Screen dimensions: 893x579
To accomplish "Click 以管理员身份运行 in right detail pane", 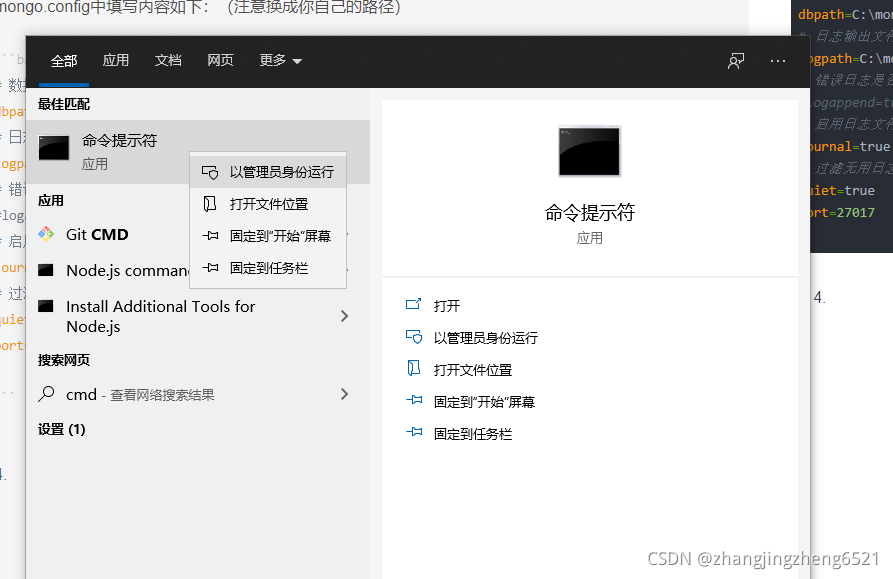I will (485, 338).
